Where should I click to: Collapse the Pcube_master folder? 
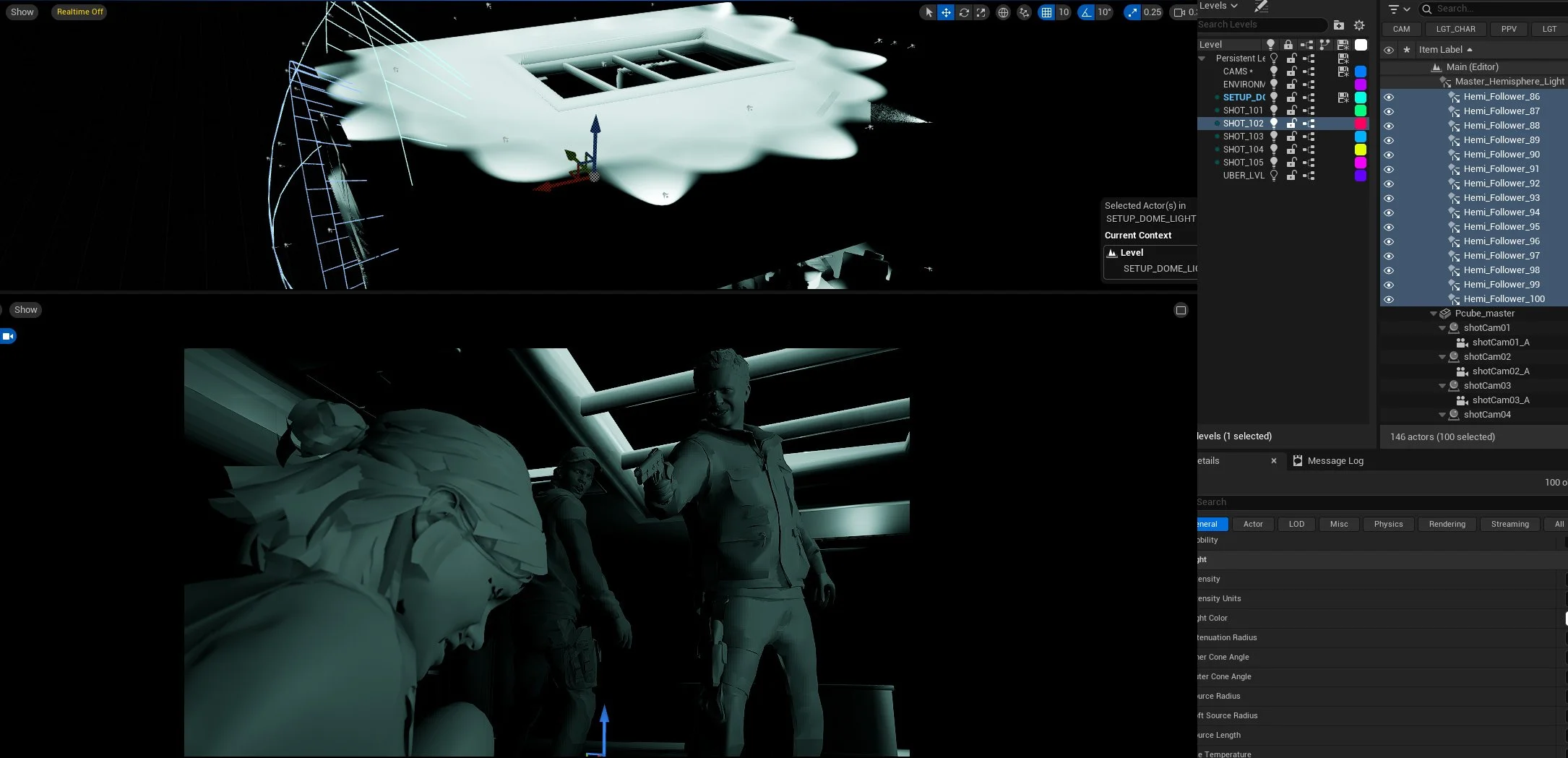pos(1433,314)
